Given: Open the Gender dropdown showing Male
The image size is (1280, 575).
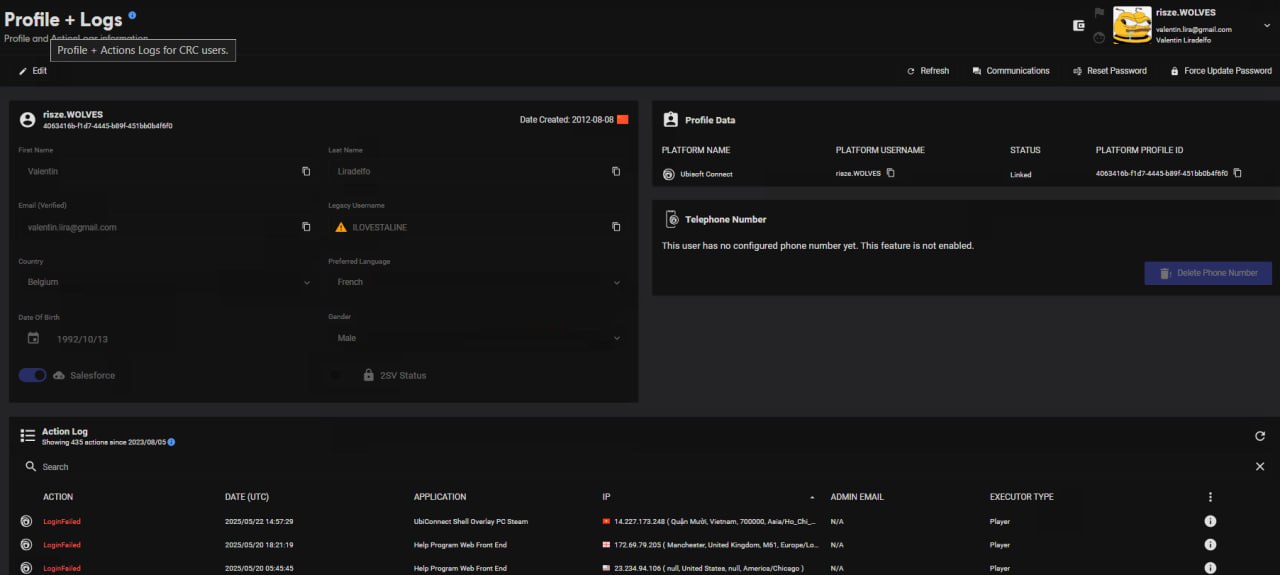Looking at the screenshot, I should pos(616,339).
